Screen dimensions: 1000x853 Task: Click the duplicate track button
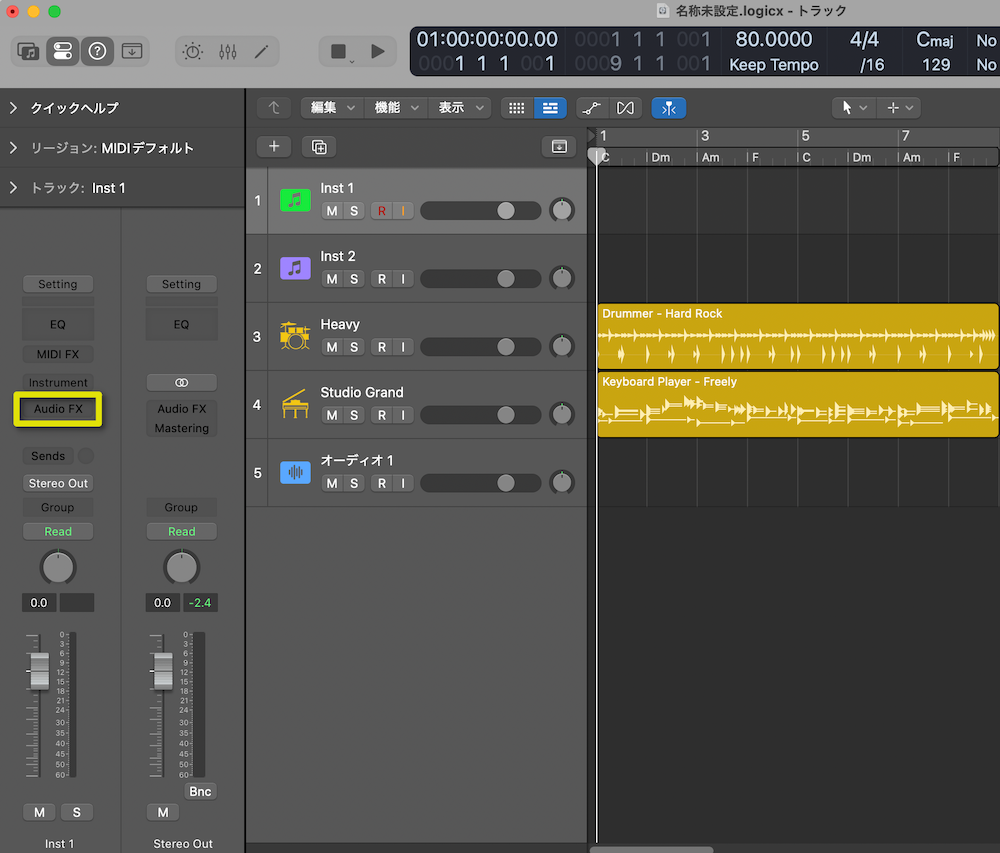click(319, 147)
